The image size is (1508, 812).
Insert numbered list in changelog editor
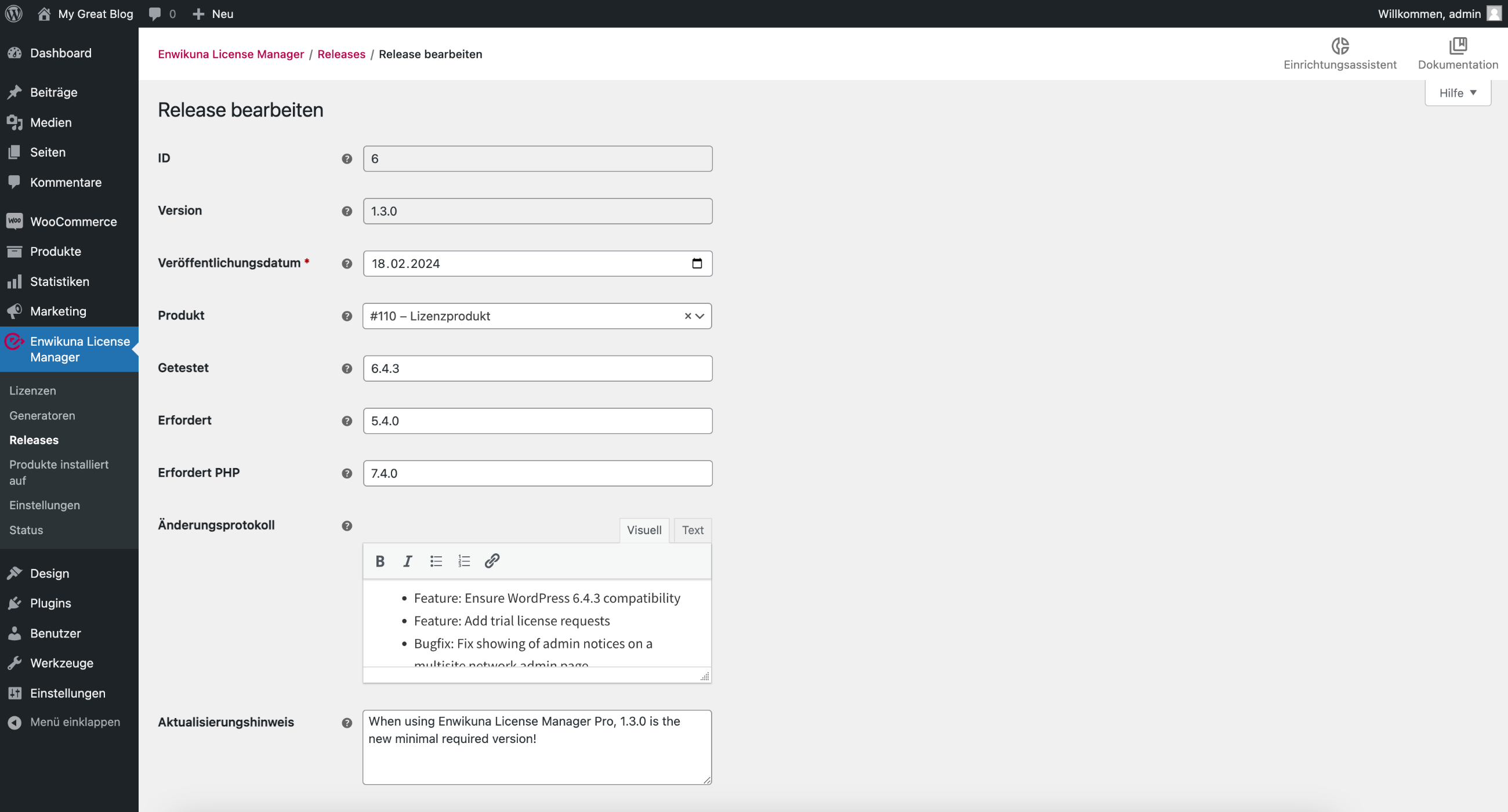click(x=463, y=561)
